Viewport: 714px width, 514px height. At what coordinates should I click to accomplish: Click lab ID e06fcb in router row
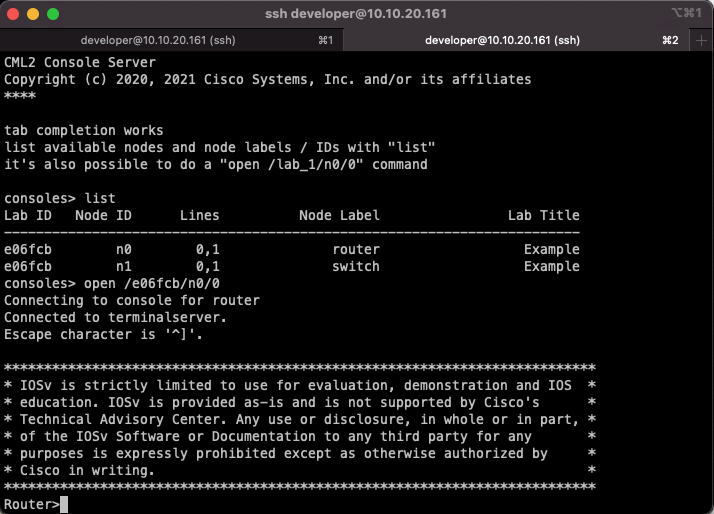point(28,249)
